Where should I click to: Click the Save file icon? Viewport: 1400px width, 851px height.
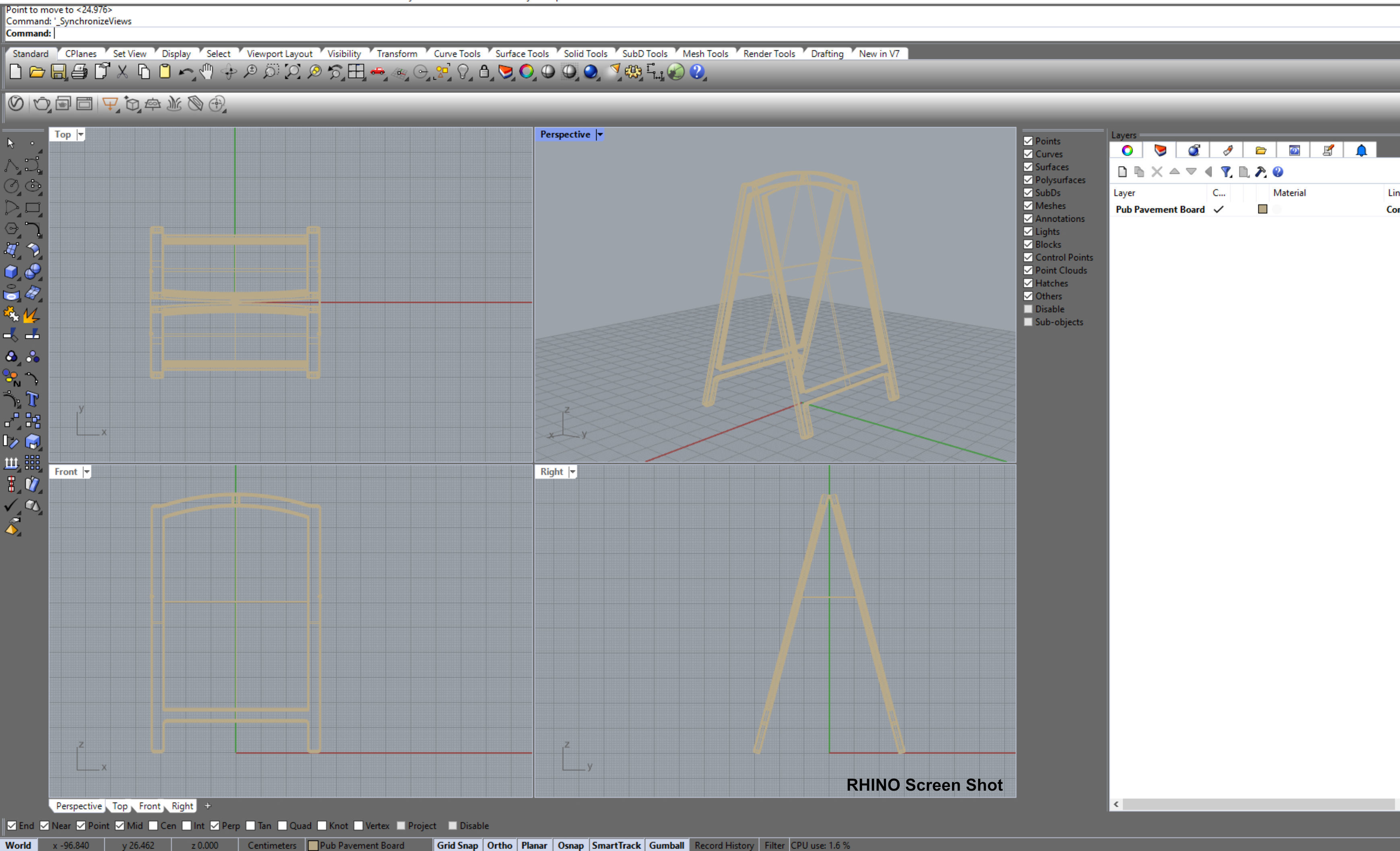pos(58,72)
